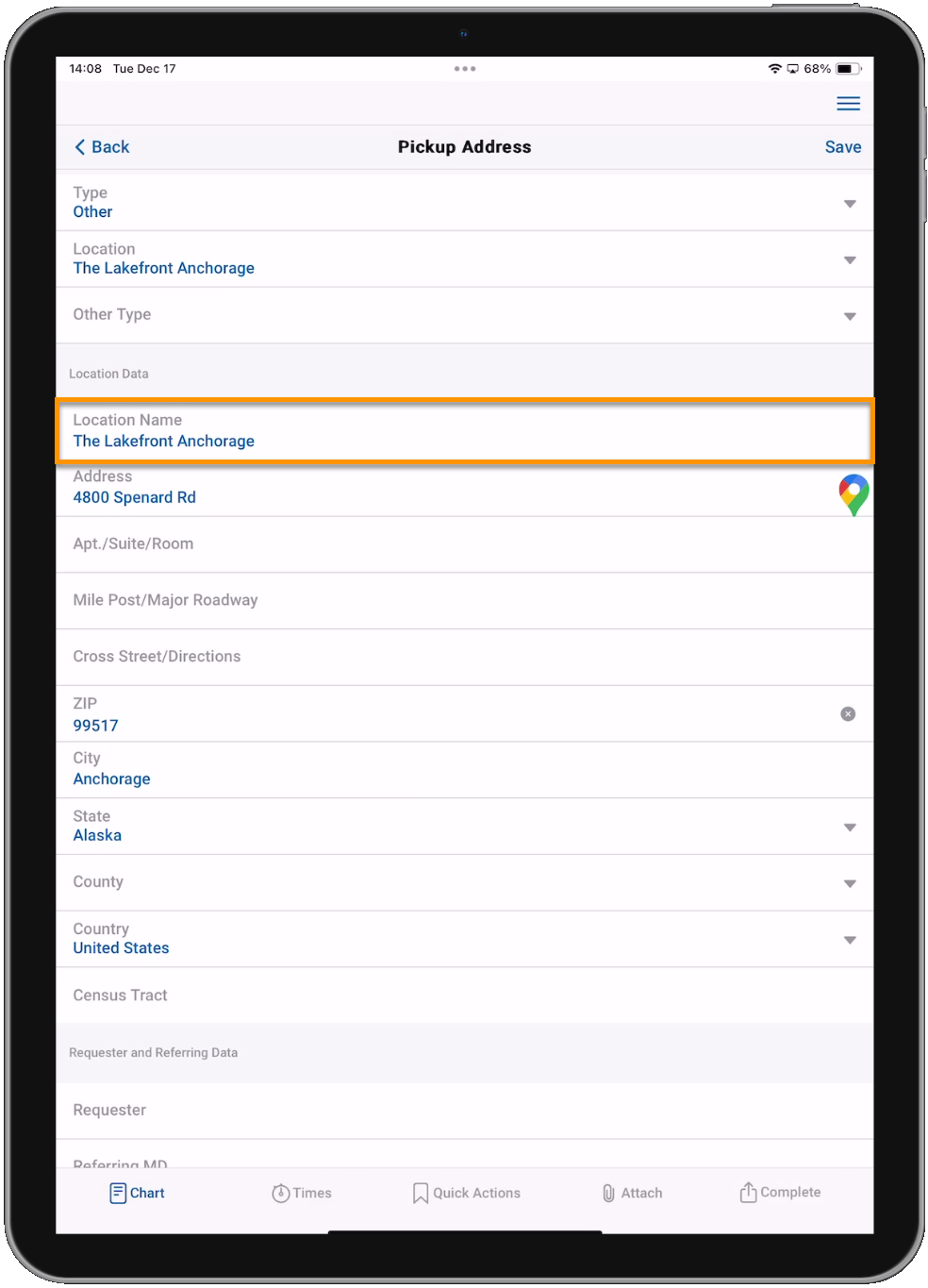Tap the Attach paperclip icon
Viewport: 928px width, 1288px height.
click(608, 1194)
